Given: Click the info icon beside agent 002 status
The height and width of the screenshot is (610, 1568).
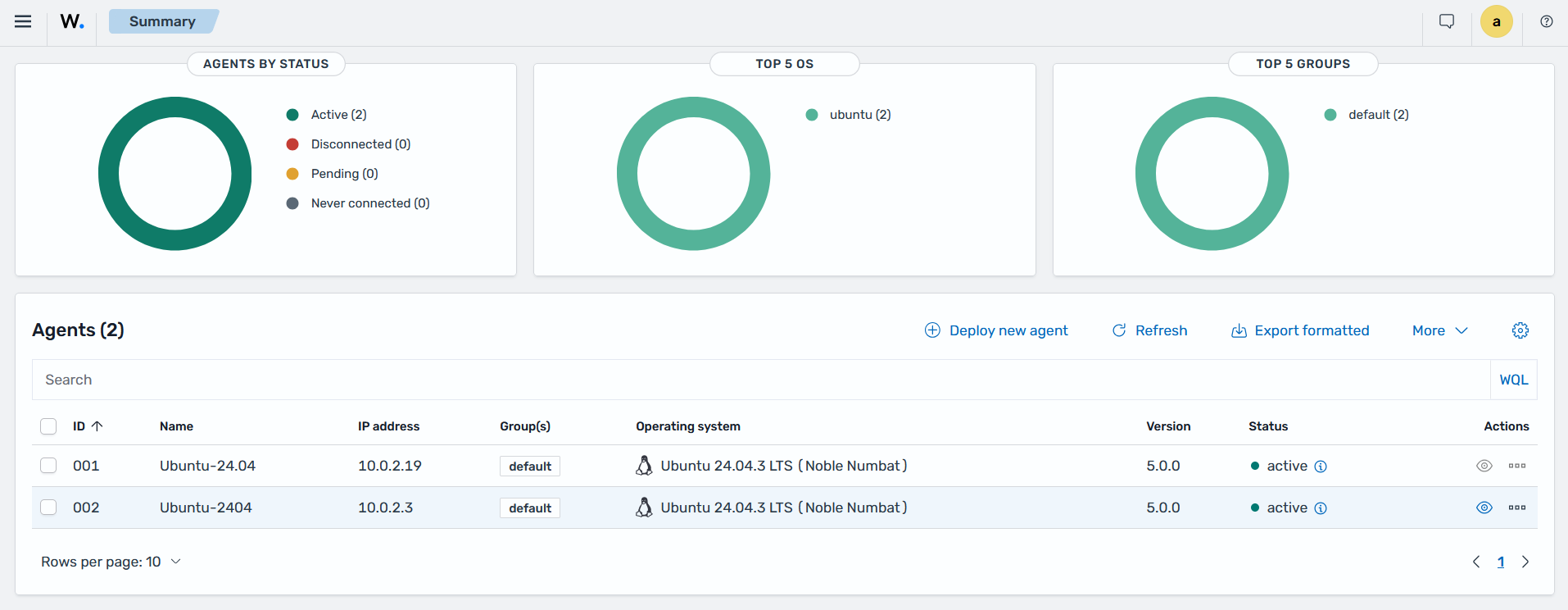Looking at the screenshot, I should pyautogui.click(x=1321, y=508).
